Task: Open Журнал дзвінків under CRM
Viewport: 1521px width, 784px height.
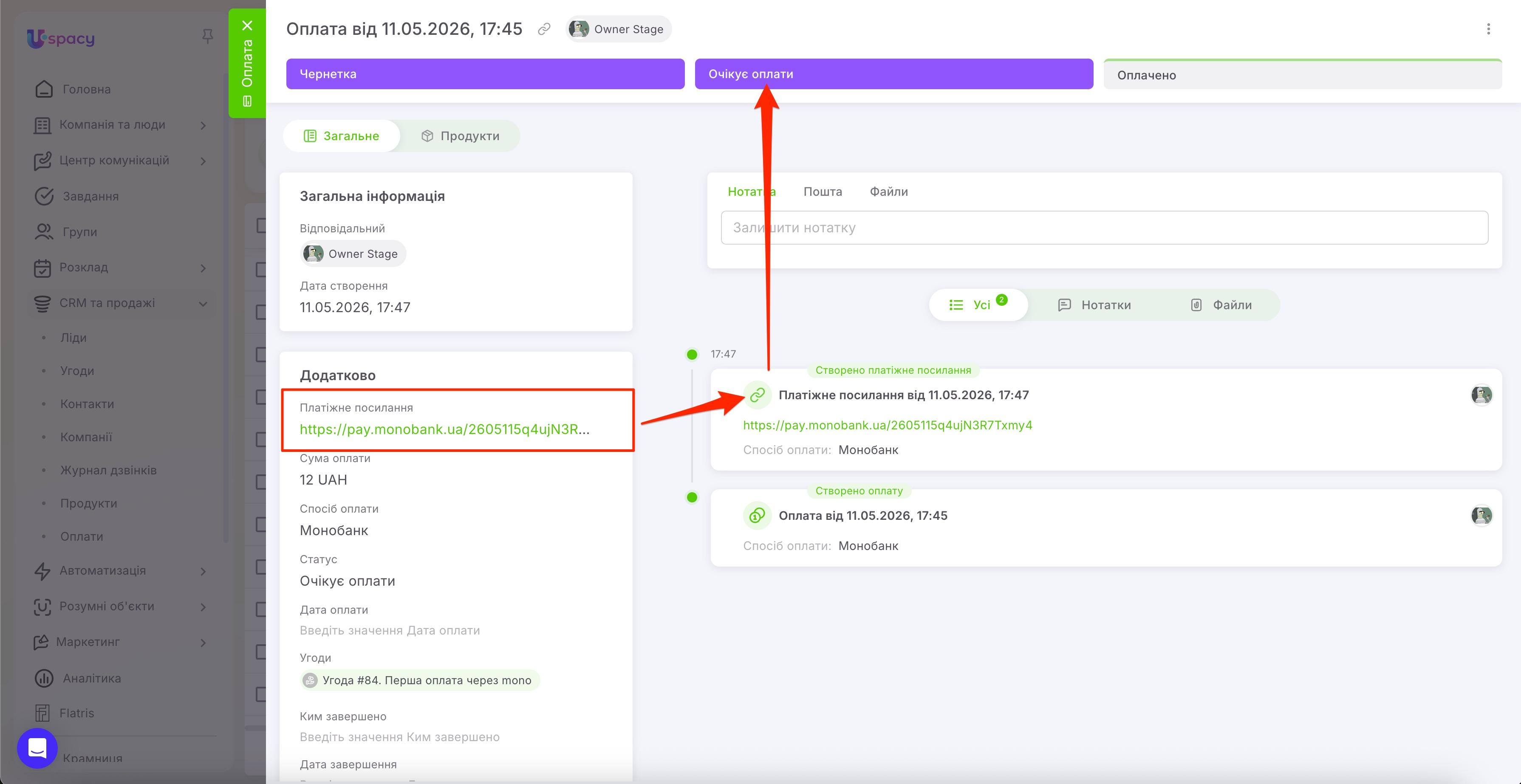Action: (x=108, y=470)
